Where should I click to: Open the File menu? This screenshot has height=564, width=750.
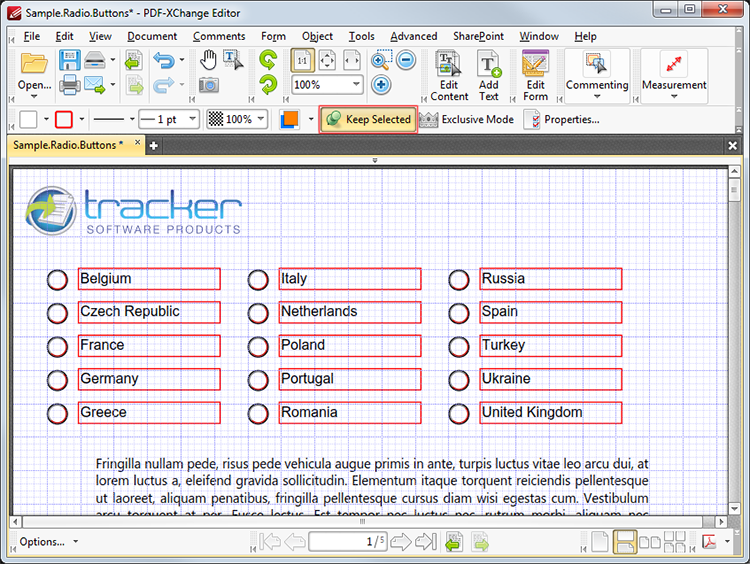click(x=32, y=36)
